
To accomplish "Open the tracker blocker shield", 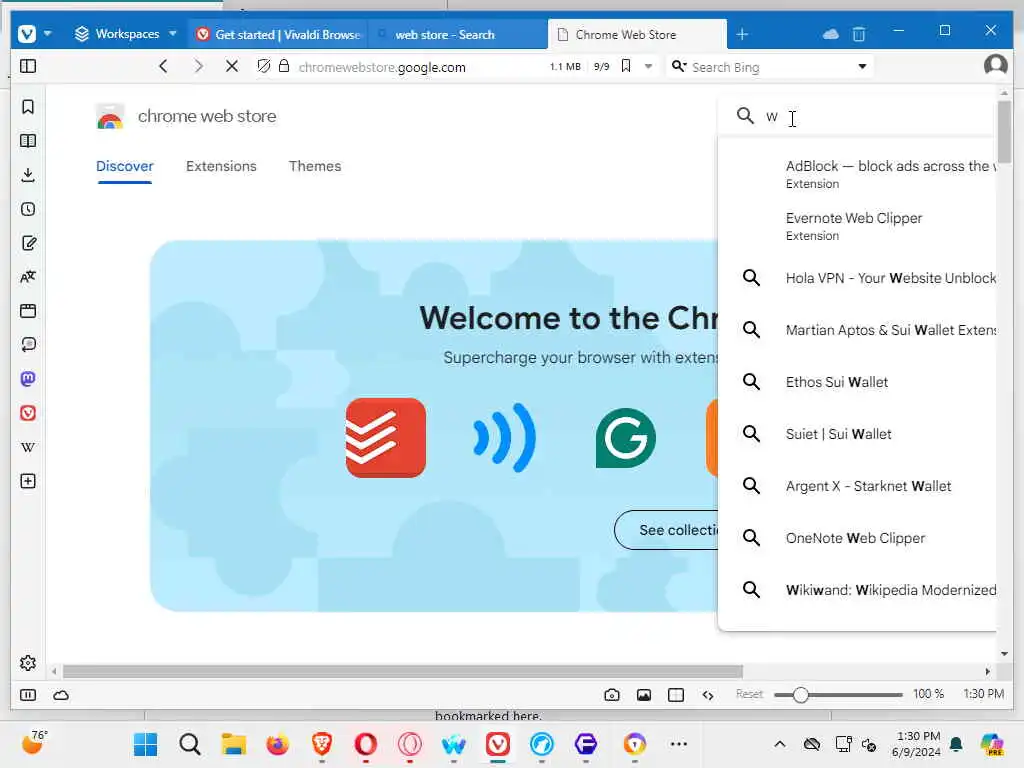I will 263,66.
